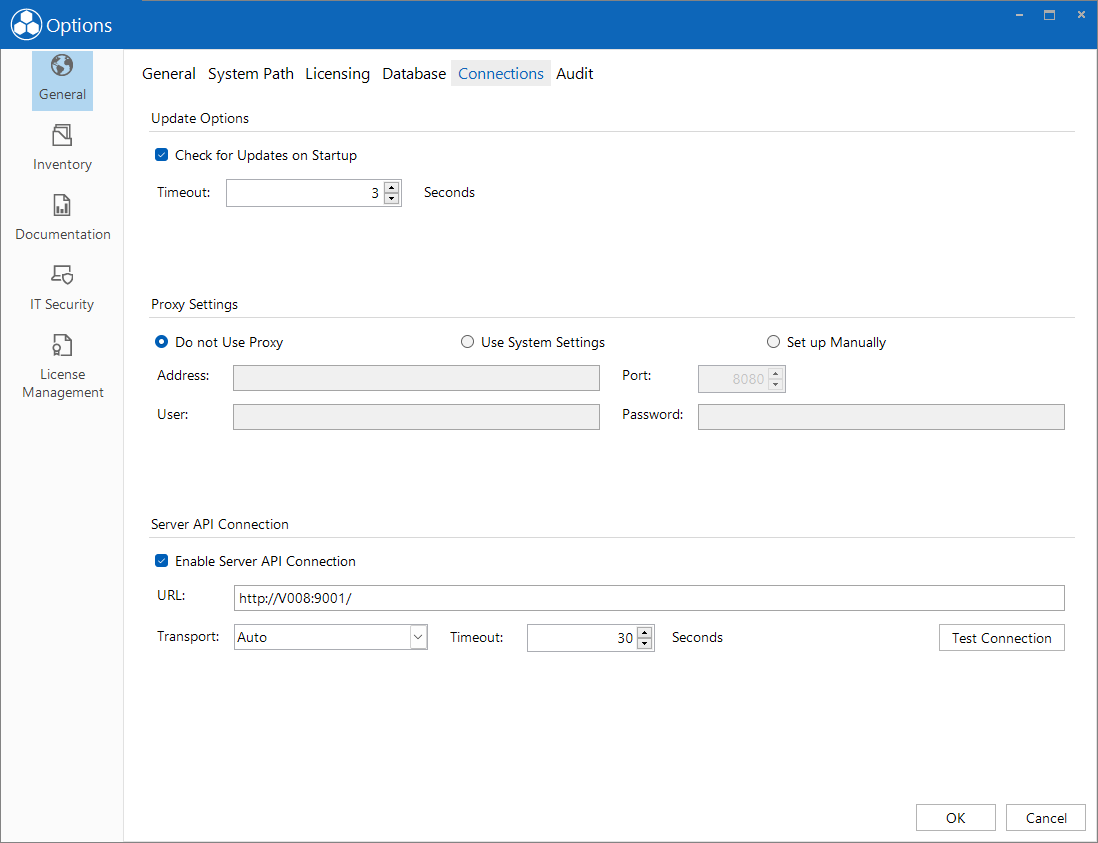Dismiss dialog with Cancel button
The image size is (1098, 843).
[1046, 818]
